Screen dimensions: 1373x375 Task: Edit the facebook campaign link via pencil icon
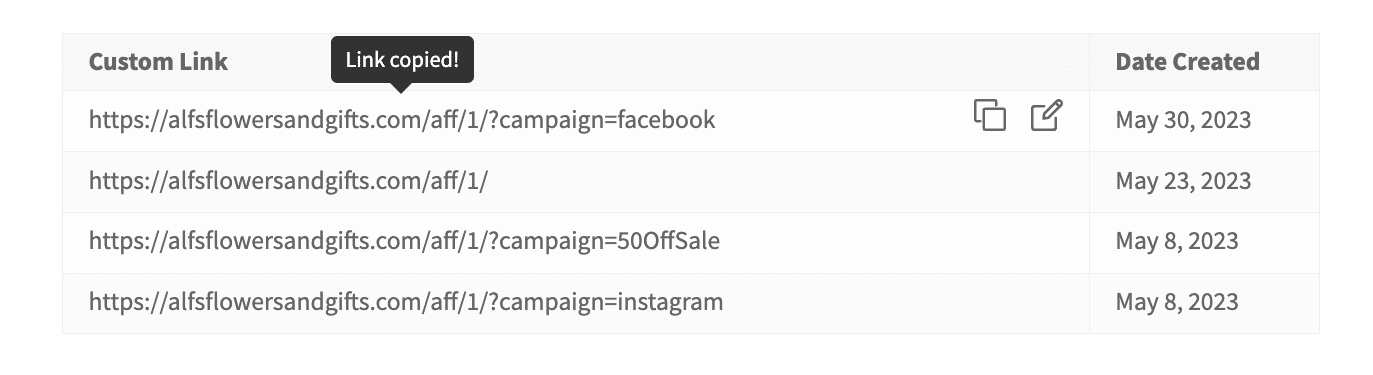click(x=1047, y=116)
